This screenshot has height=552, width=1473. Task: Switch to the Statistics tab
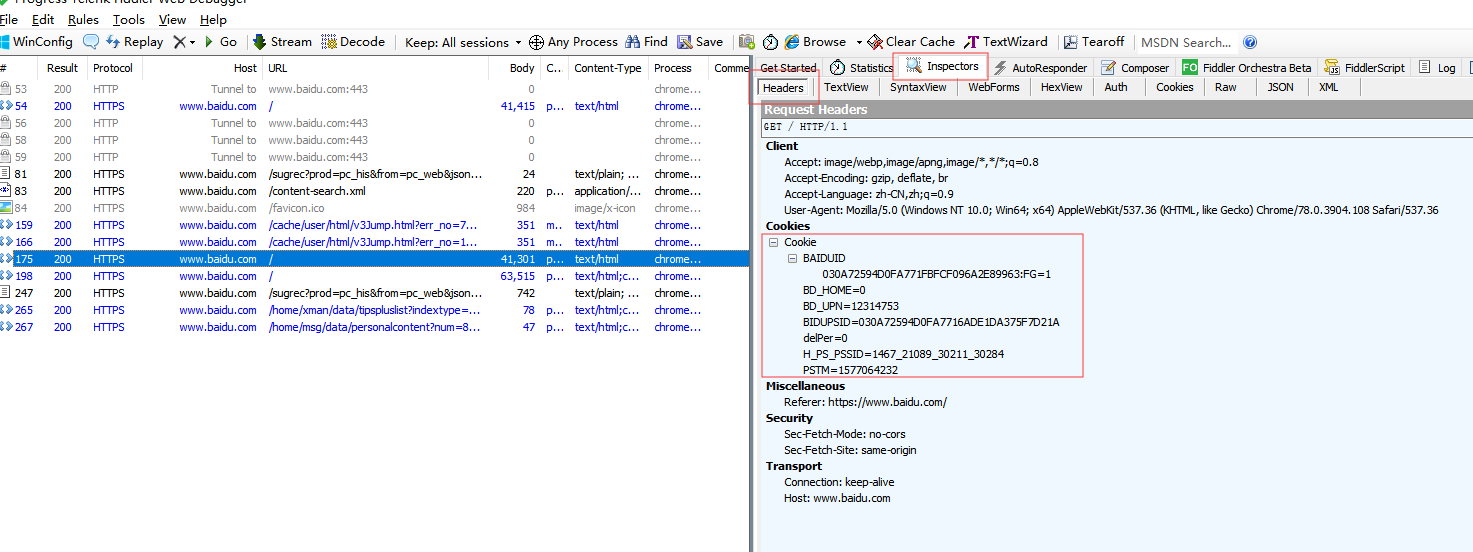pos(862,68)
